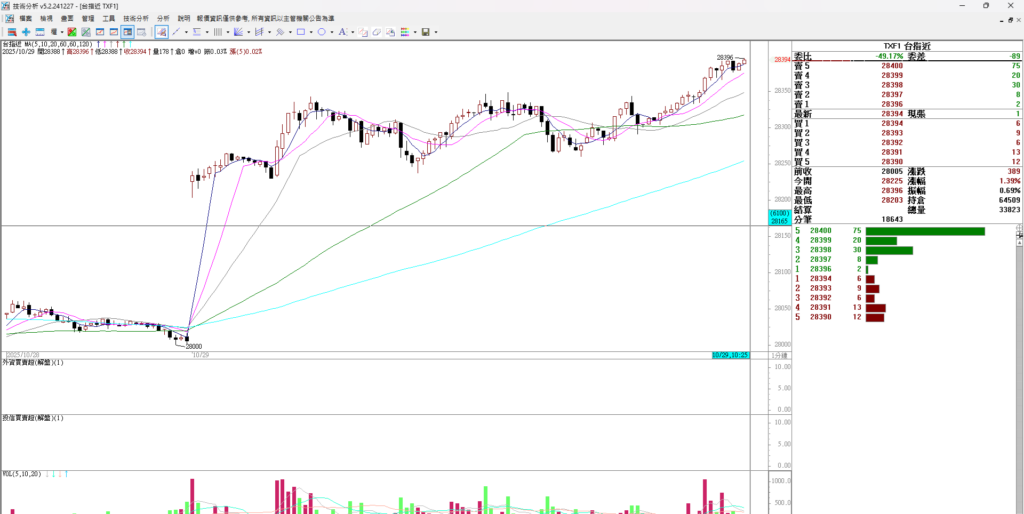Expand the dropdown arrow beside rectangle tool
This screenshot has width=1024, height=514.
[311, 32]
